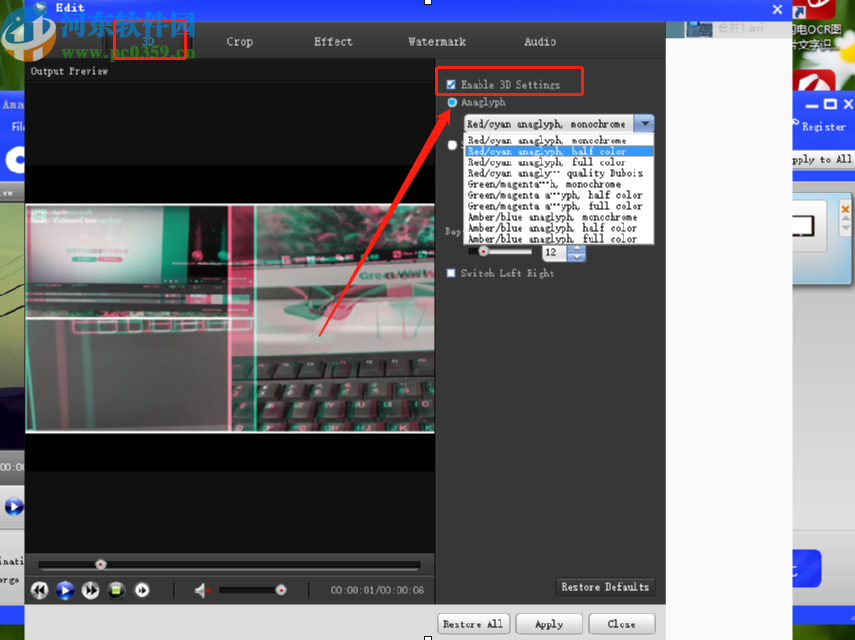Increase depth value with stepper arrows
Image resolution: width=855 pixels, height=640 pixels.
pyautogui.click(x=576, y=249)
